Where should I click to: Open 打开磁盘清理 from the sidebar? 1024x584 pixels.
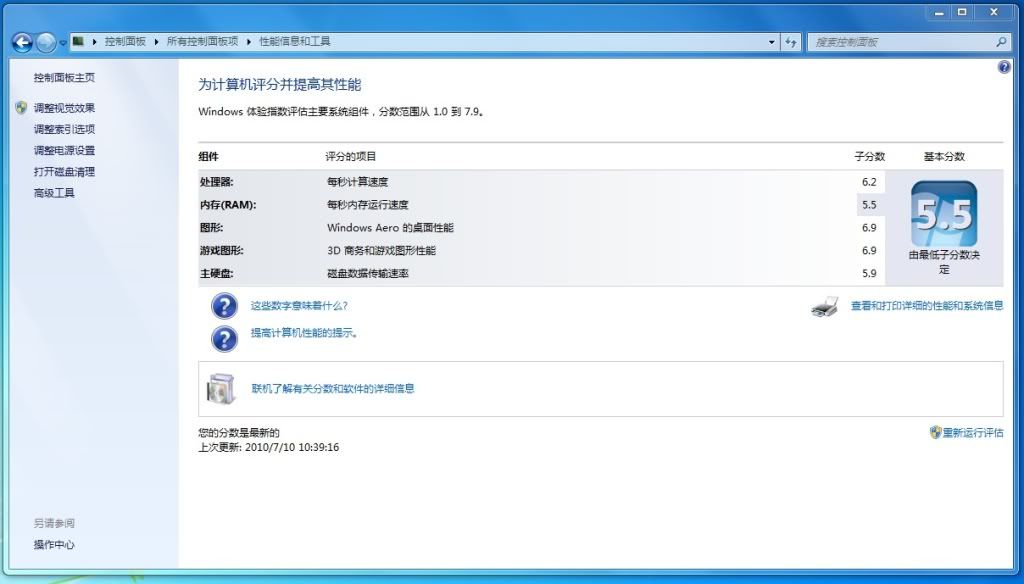tap(64, 172)
